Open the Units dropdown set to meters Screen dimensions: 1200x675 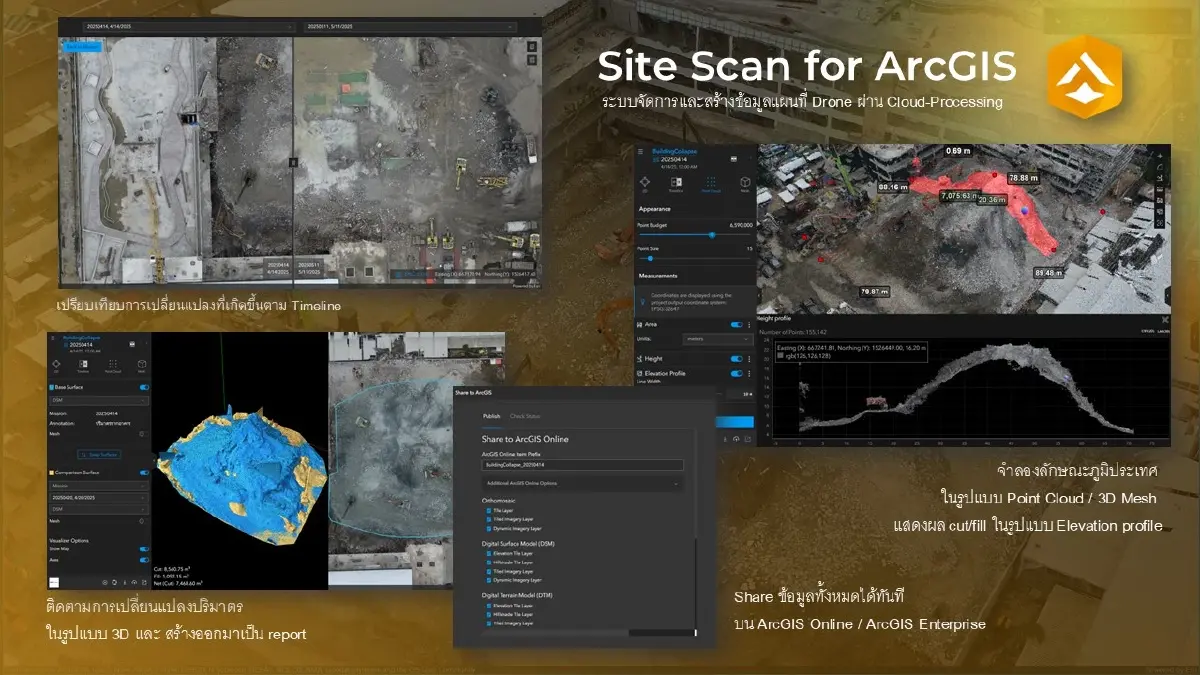(716, 340)
